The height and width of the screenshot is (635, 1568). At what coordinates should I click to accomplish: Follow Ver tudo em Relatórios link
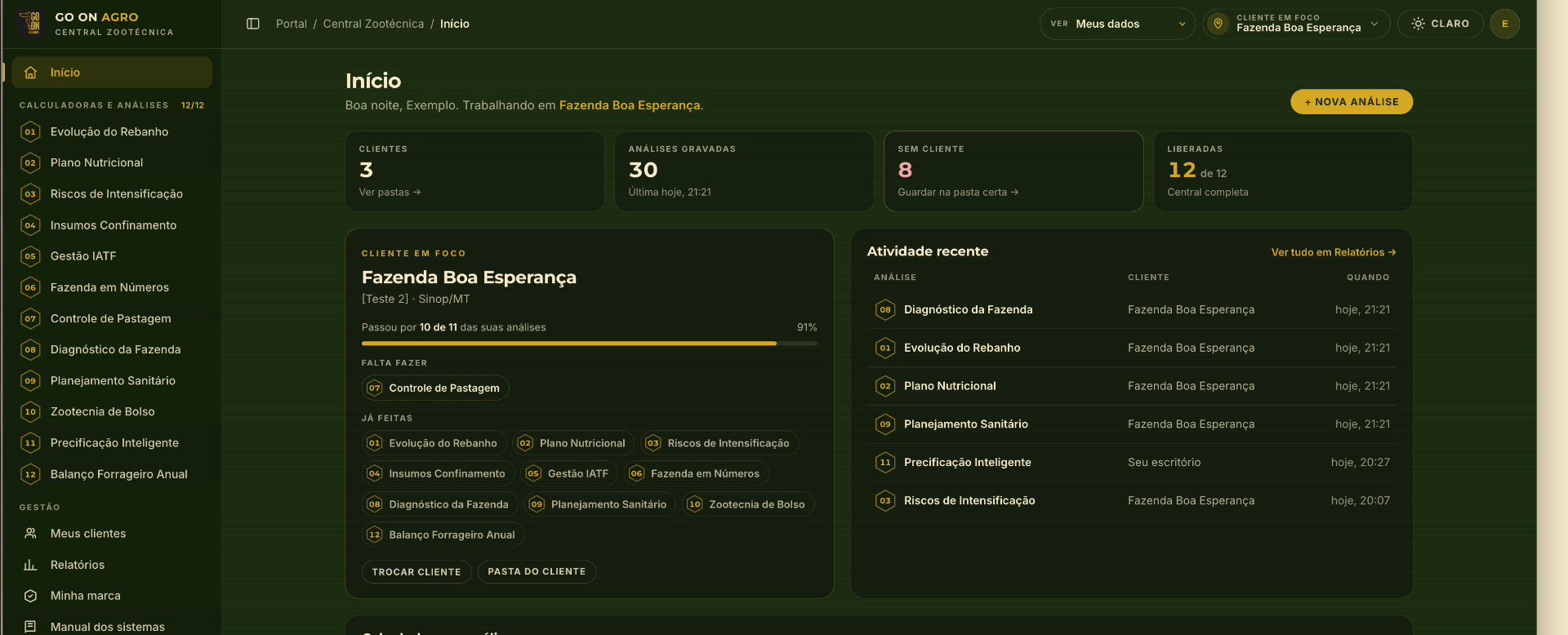click(x=1334, y=253)
